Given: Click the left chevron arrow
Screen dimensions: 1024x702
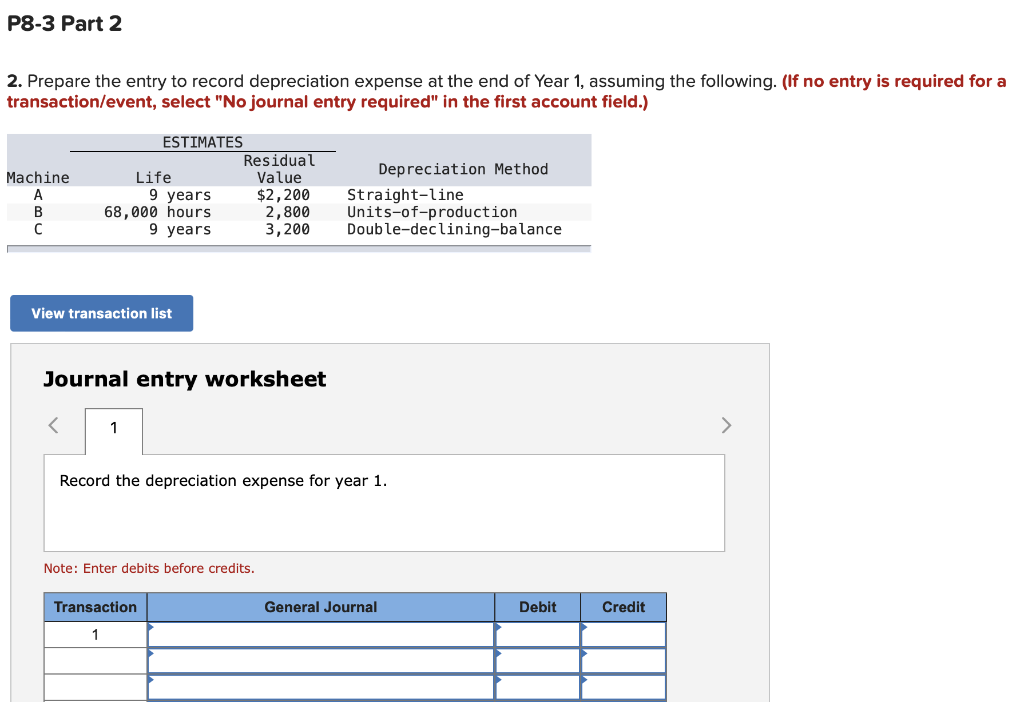Looking at the screenshot, I should pos(52,425).
